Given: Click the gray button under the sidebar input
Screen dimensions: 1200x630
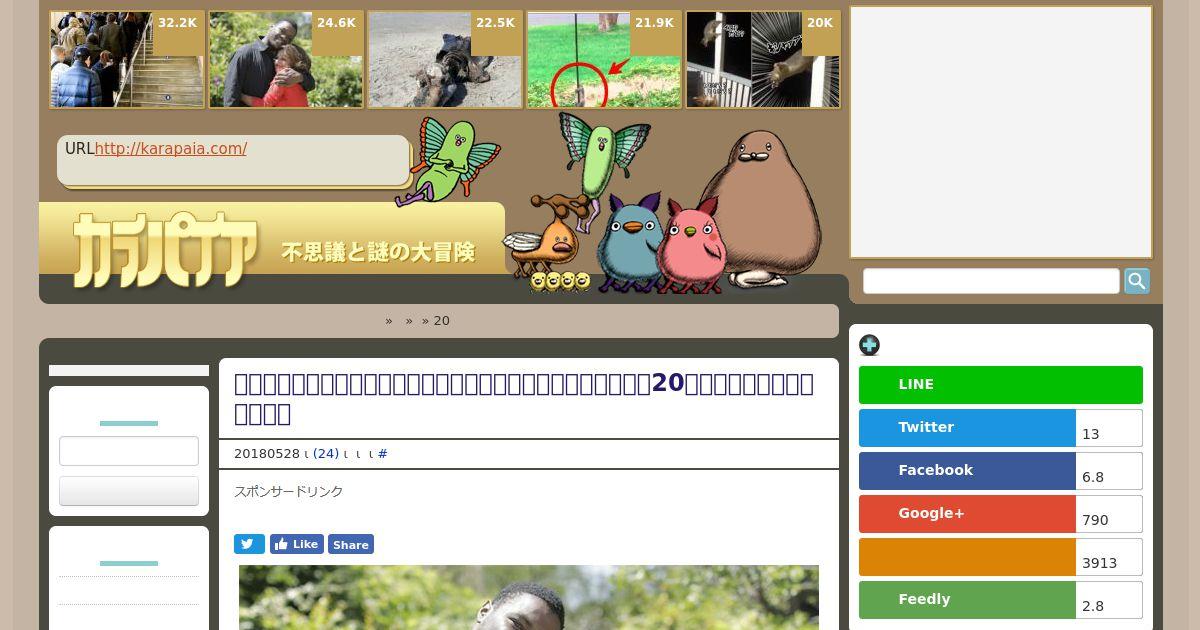Looking at the screenshot, I should [x=129, y=491].
